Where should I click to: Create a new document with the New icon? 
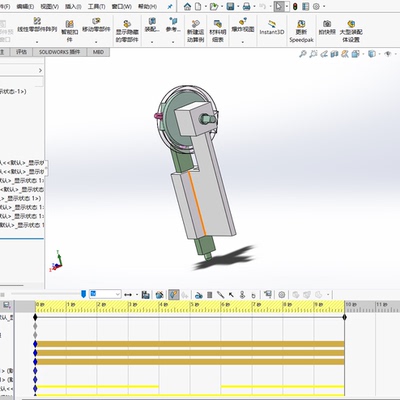tap(198, 6)
